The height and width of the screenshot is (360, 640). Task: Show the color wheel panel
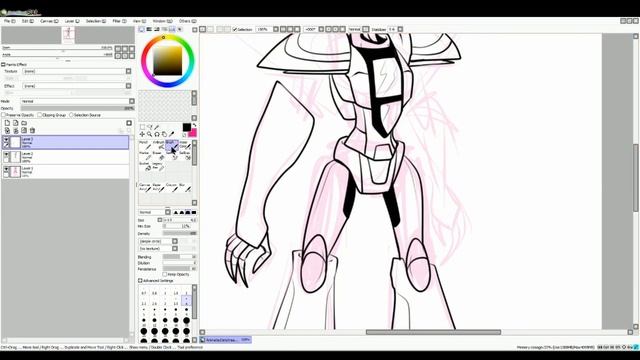(142, 29)
